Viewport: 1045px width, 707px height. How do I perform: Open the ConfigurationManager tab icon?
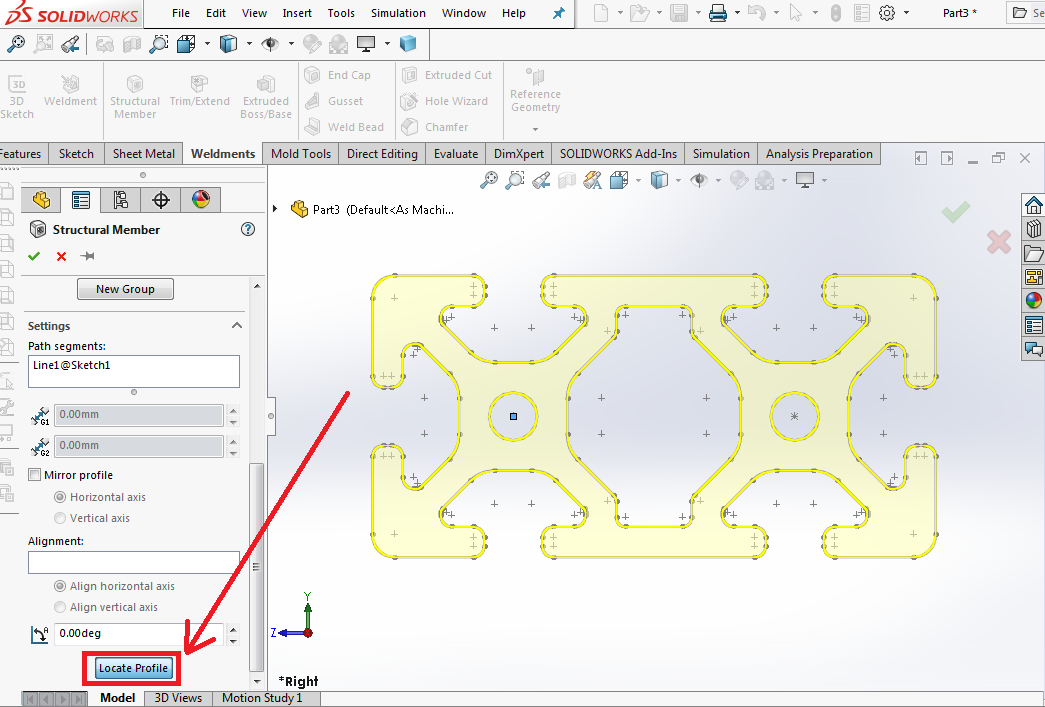point(121,200)
